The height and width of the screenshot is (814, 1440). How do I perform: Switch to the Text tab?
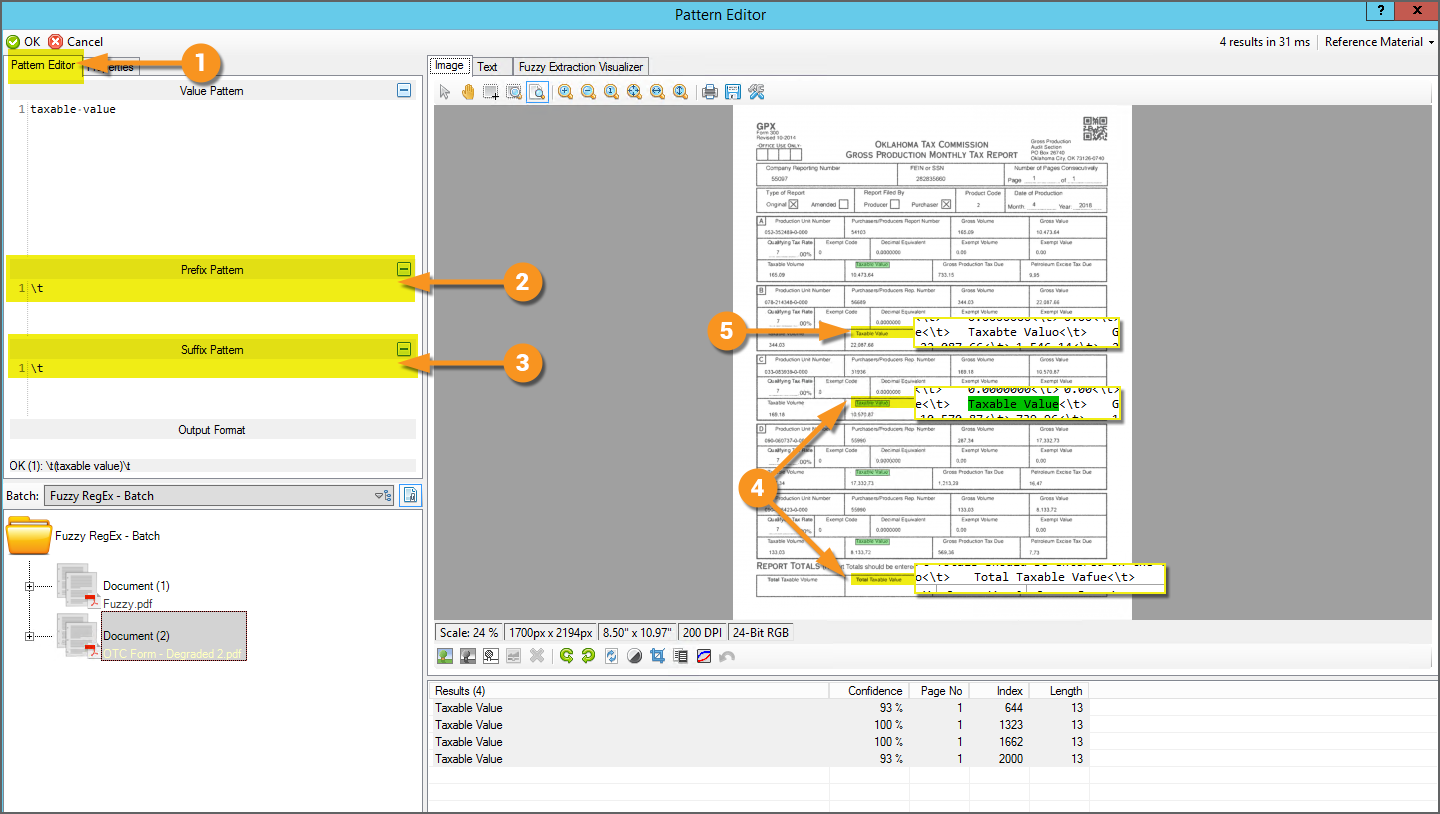(x=487, y=66)
